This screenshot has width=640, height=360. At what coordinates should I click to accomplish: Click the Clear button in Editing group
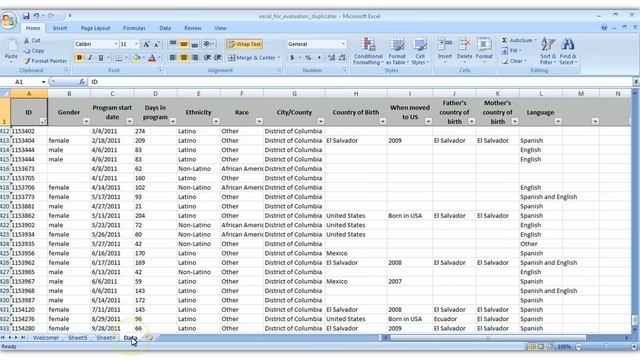[x=514, y=61]
